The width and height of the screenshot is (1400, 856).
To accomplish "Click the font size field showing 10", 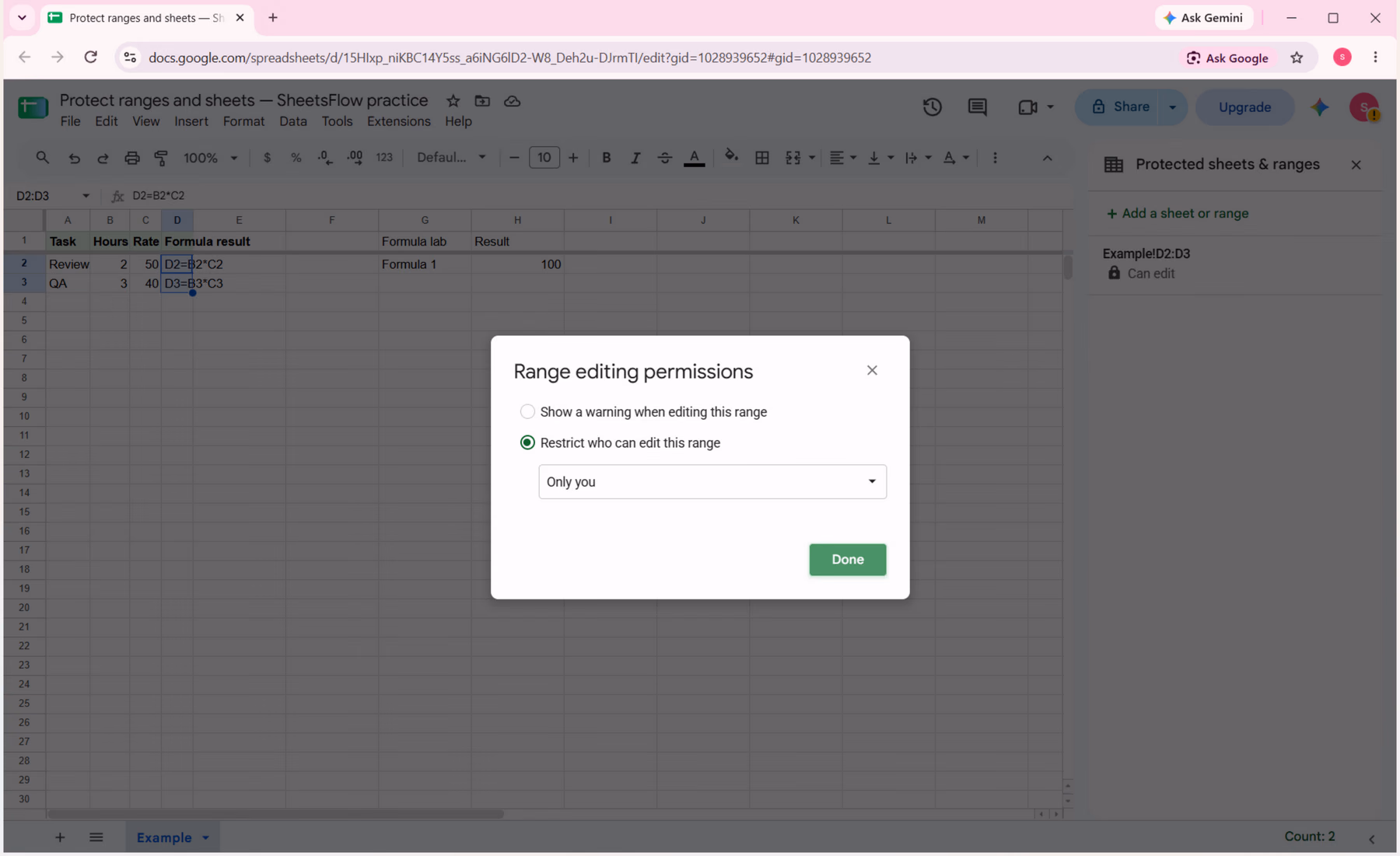I will pyautogui.click(x=544, y=158).
